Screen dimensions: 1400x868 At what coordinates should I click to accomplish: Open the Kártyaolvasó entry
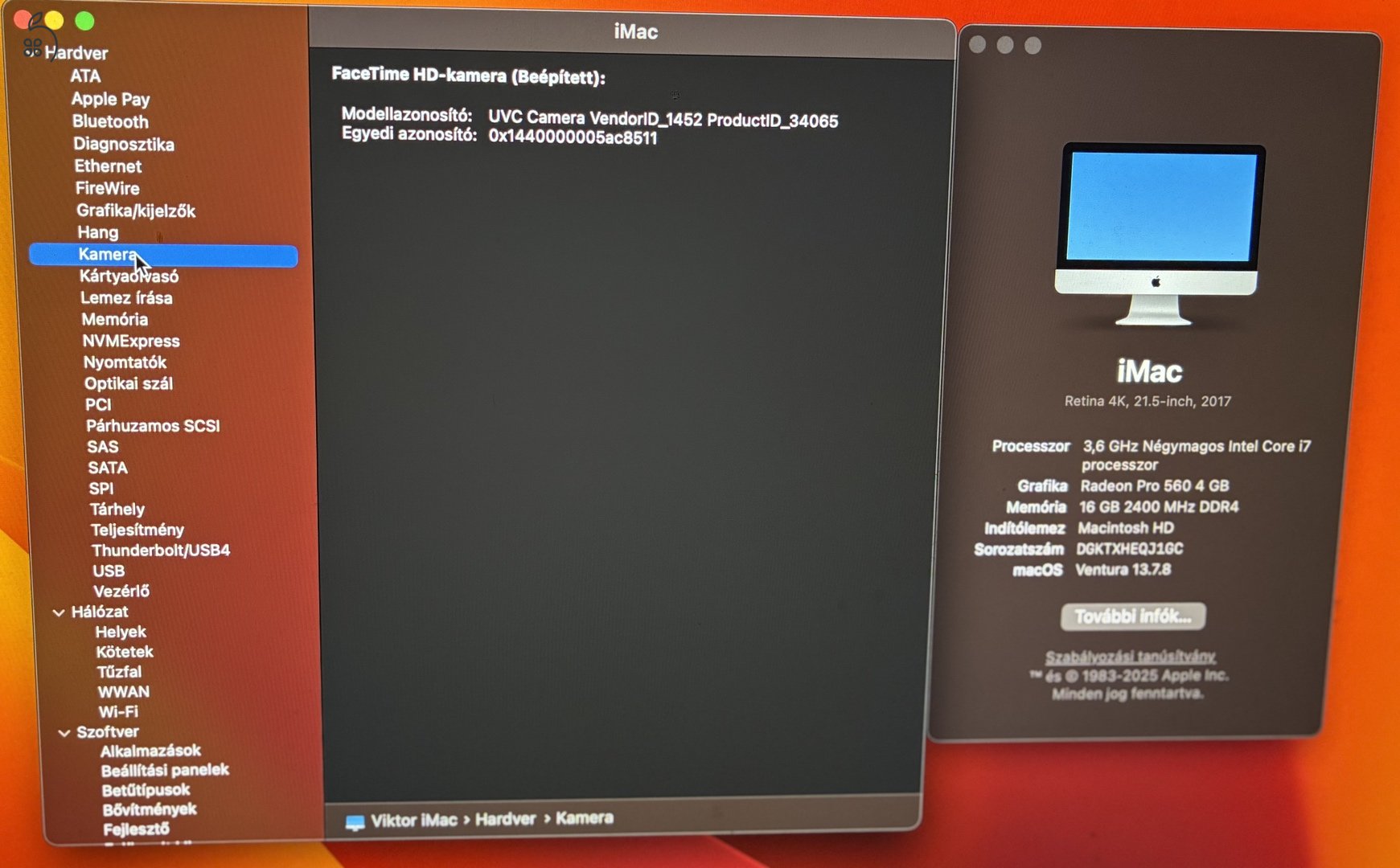(x=129, y=276)
